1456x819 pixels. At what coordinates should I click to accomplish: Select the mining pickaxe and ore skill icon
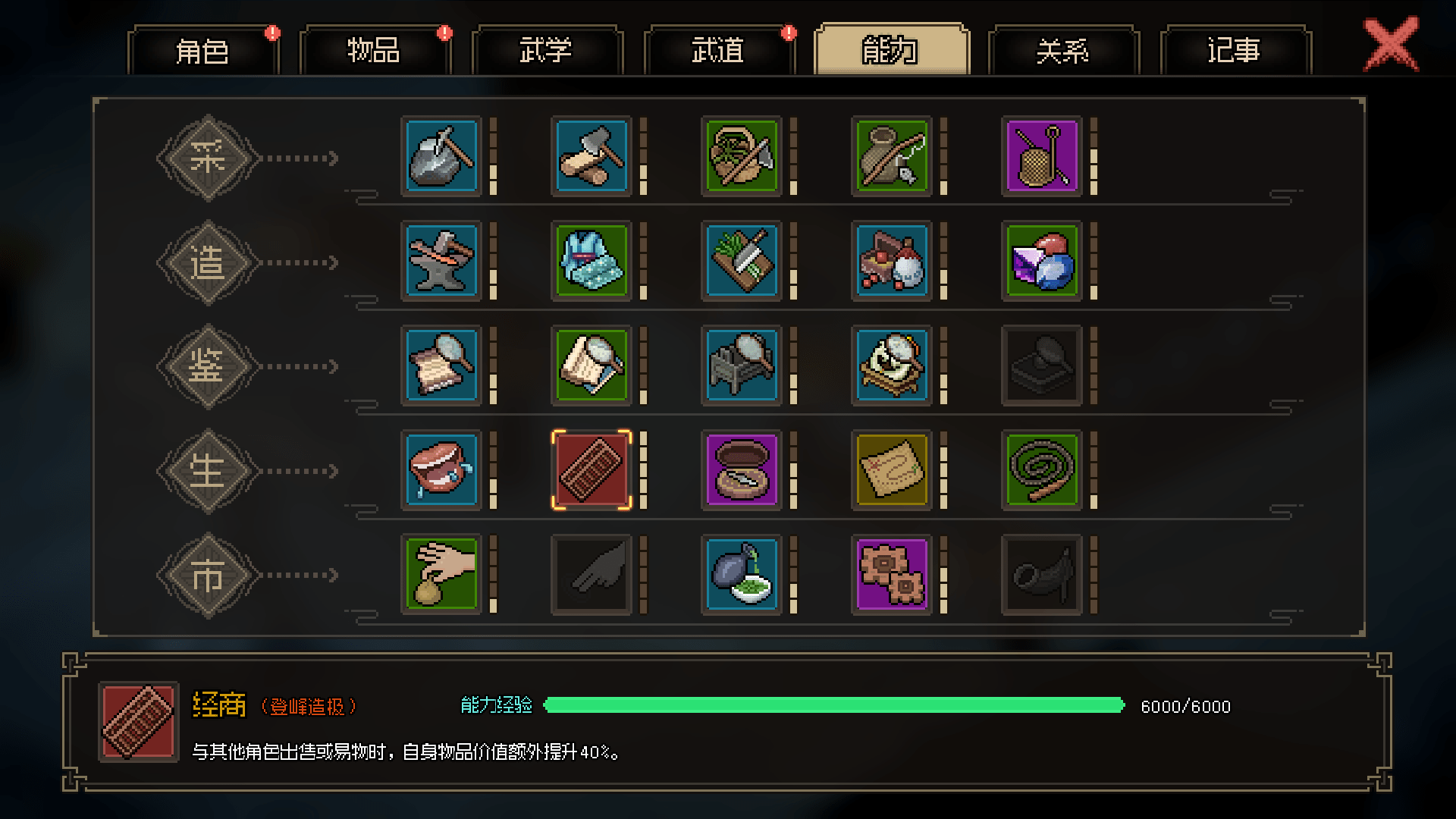click(441, 156)
